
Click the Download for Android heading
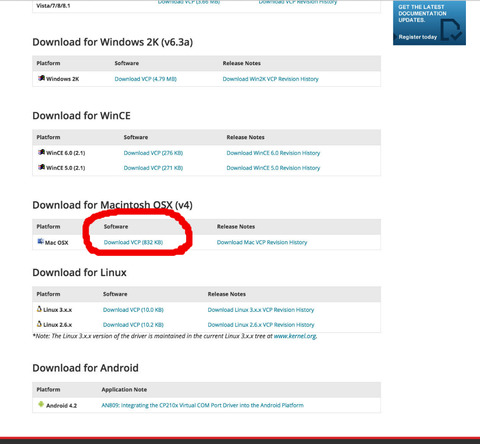[85, 368]
